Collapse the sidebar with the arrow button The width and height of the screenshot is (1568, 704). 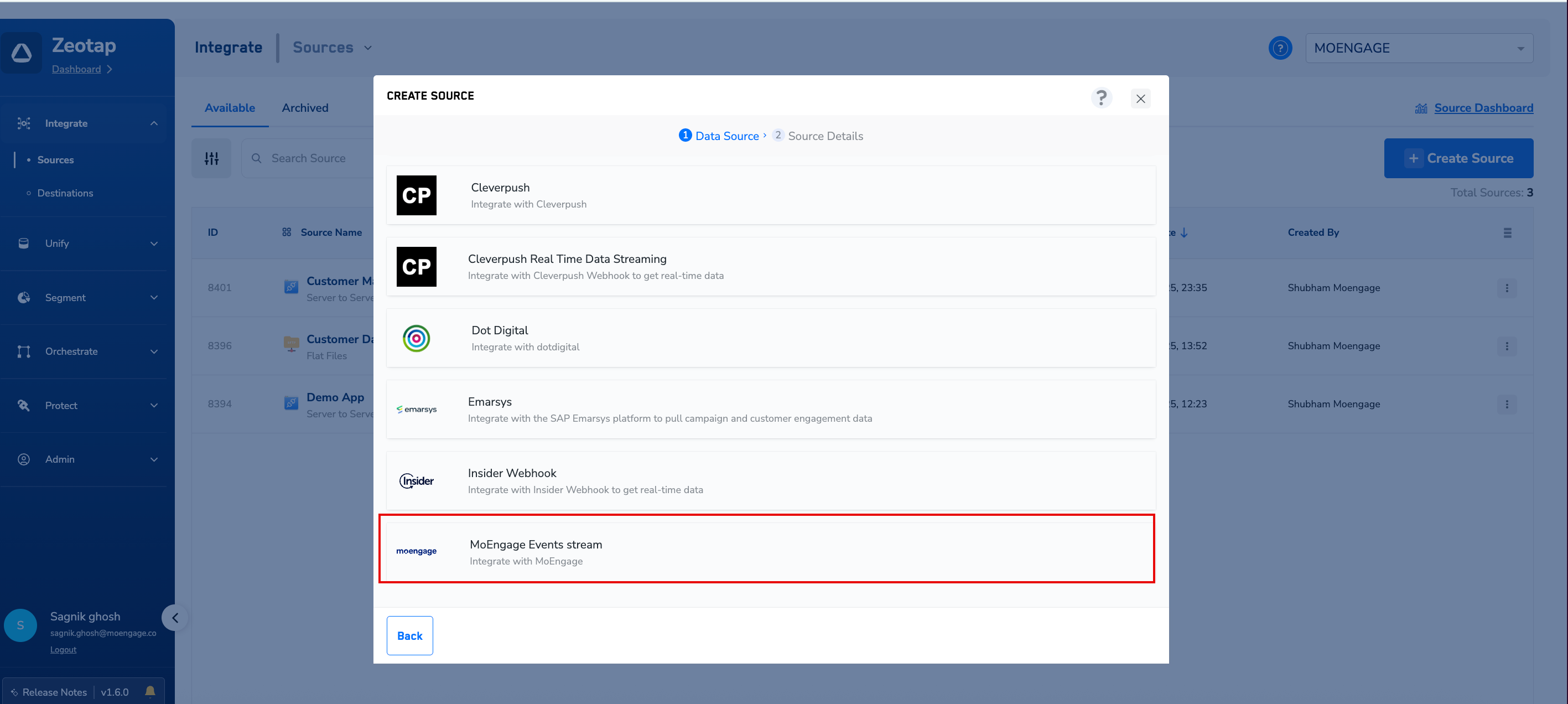point(175,618)
